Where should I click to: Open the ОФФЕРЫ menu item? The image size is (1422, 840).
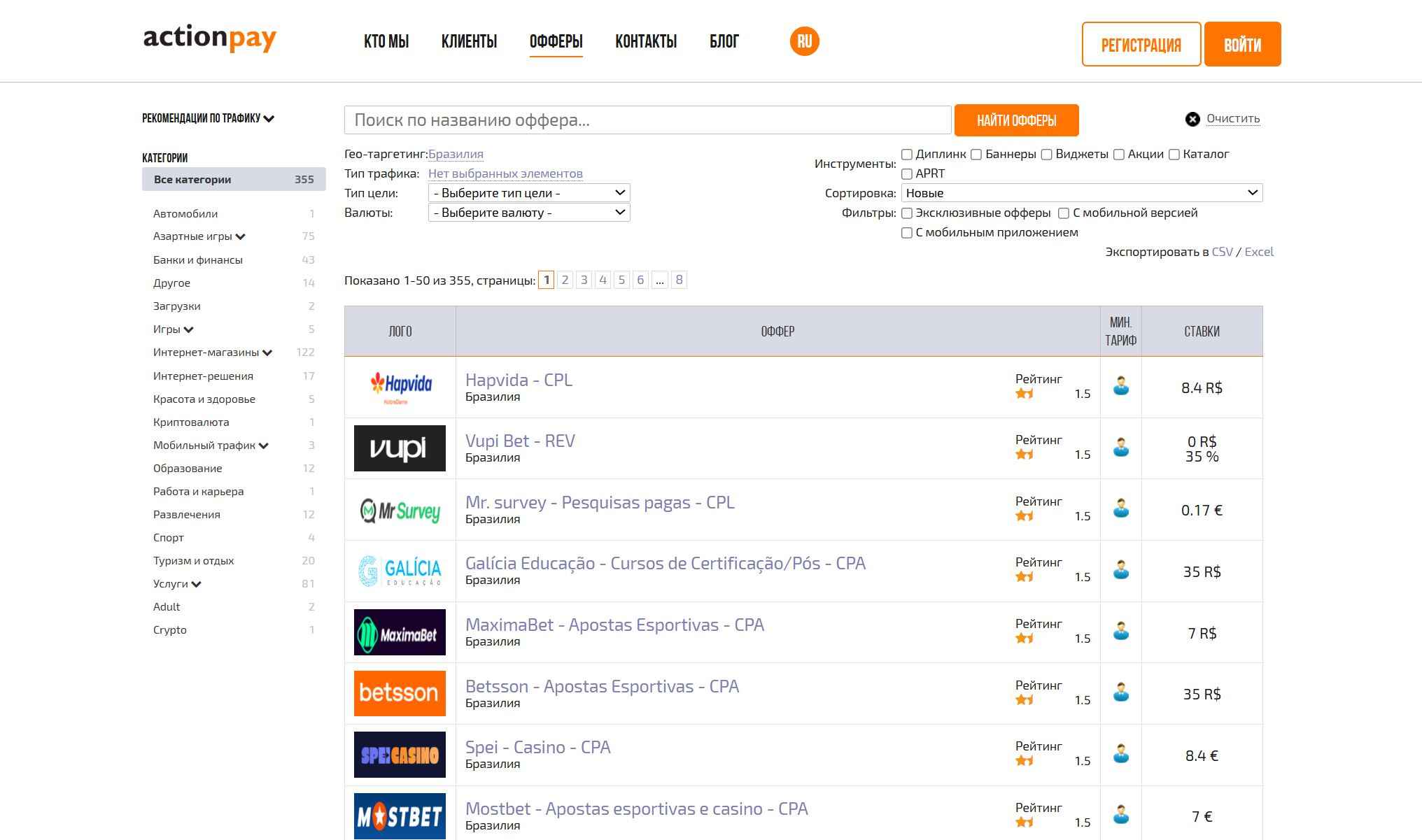(x=556, y=42)
